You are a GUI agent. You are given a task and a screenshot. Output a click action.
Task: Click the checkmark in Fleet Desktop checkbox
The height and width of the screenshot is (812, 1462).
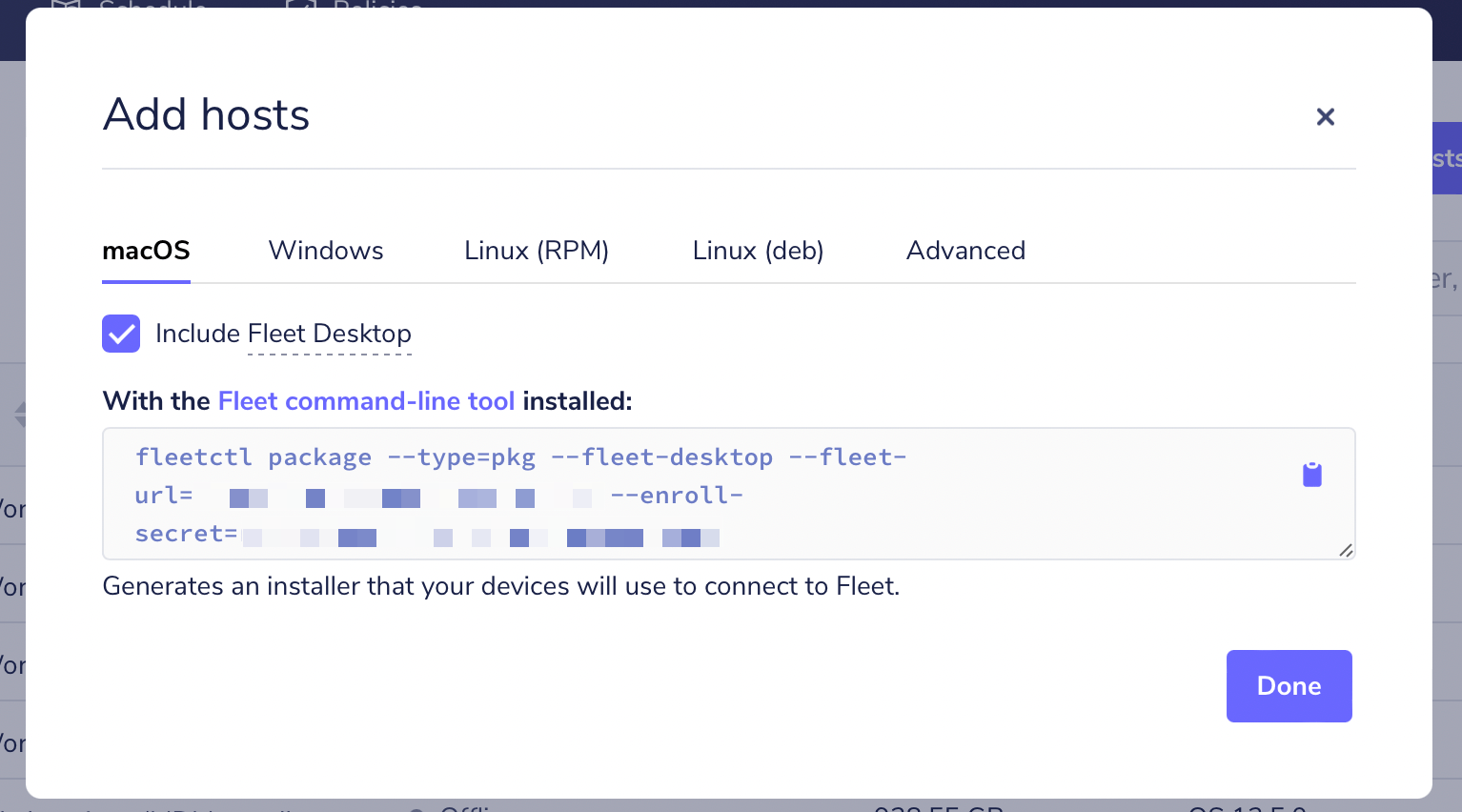[121, 334]
